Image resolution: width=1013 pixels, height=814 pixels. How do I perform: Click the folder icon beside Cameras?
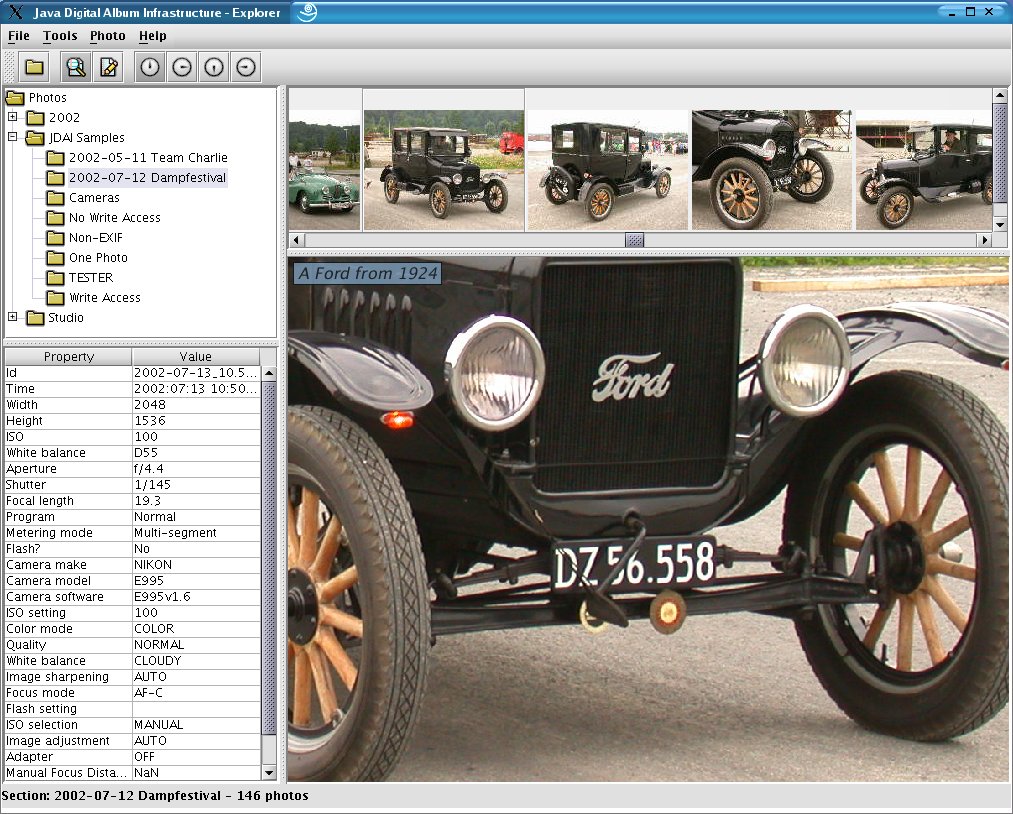pos(56,198)
